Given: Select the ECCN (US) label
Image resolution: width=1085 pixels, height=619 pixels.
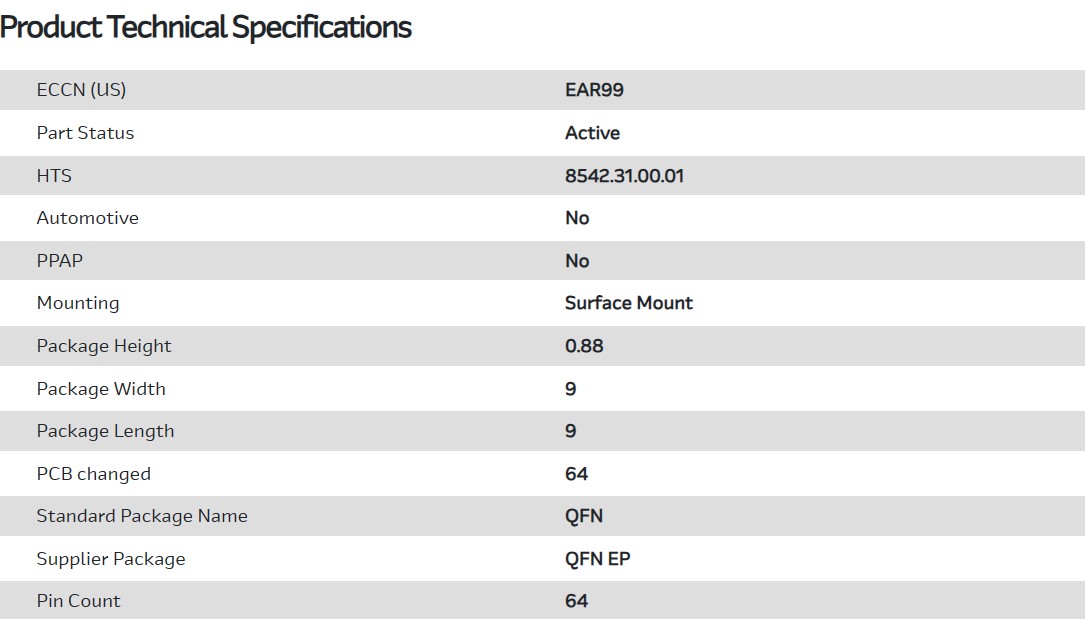Looking at the screenshot, I should point(81,90).
